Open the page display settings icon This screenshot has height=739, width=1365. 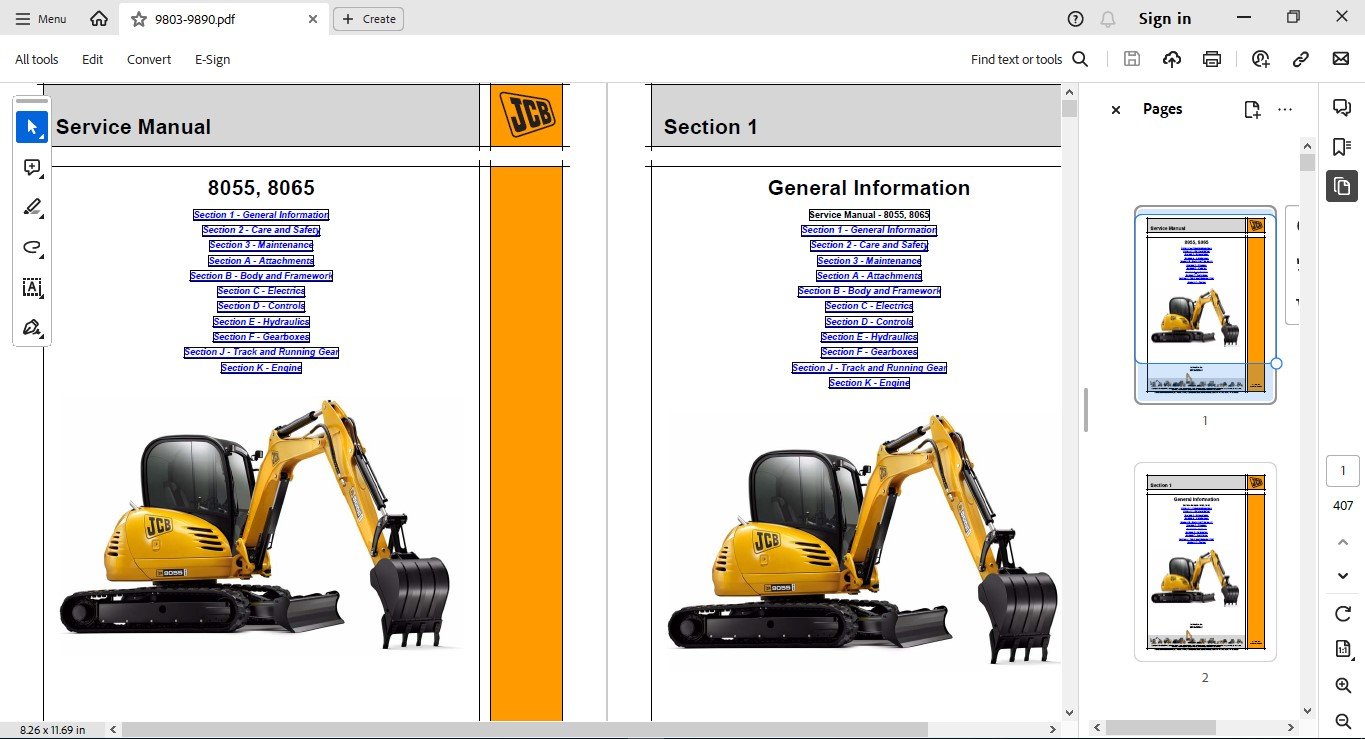pyautogui.click(x=1343, y=649)
